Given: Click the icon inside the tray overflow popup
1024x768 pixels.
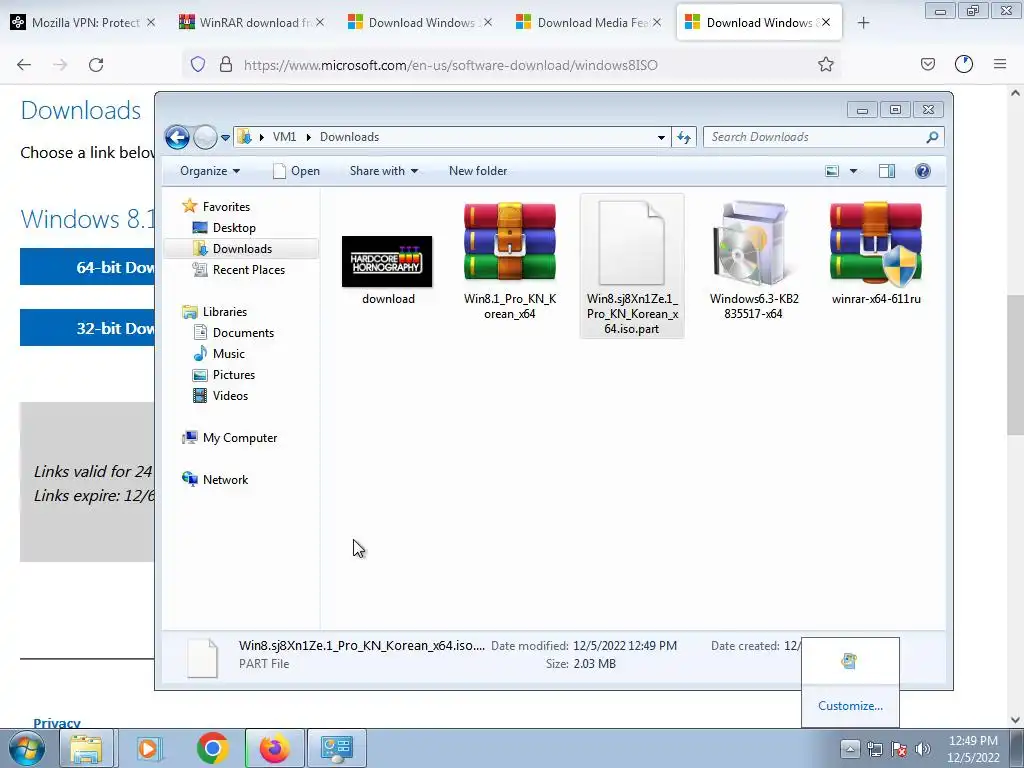Looking at the screenshot, I should point(849,661).
